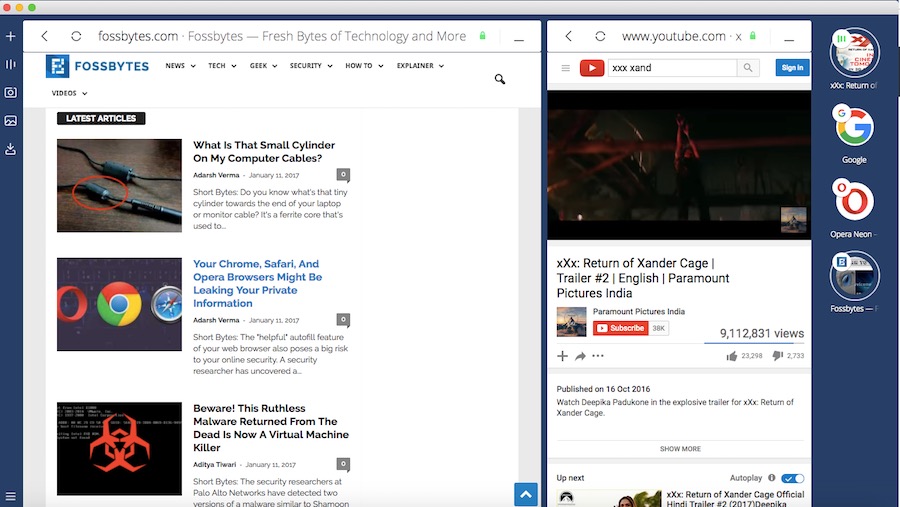Click the Add to playlist plus icon

click(562, 356)
